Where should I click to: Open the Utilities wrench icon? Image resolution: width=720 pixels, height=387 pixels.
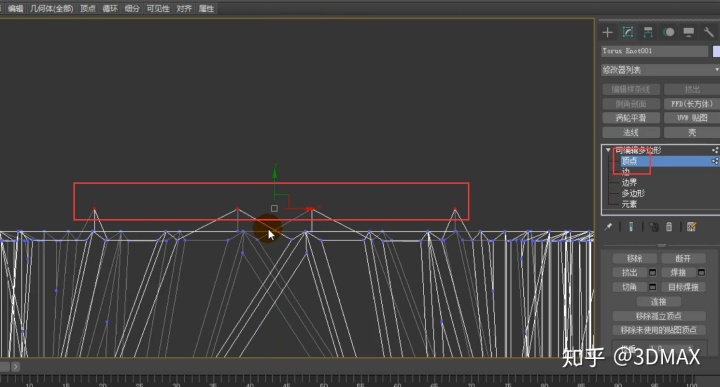709,32
